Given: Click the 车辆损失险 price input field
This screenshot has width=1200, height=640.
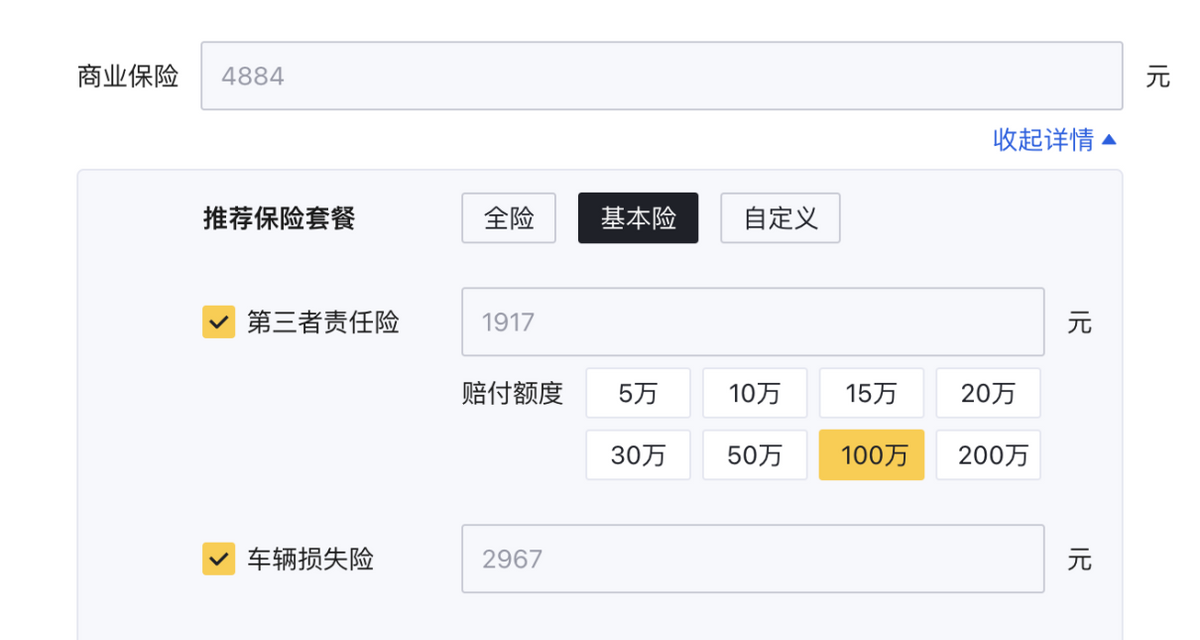Looking at the screenshot, I should tap(752, 558).
